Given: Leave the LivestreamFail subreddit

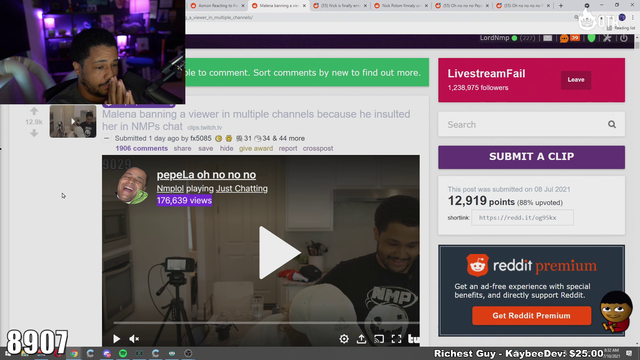Looking at the screenshot, I should tap(576, 80).
